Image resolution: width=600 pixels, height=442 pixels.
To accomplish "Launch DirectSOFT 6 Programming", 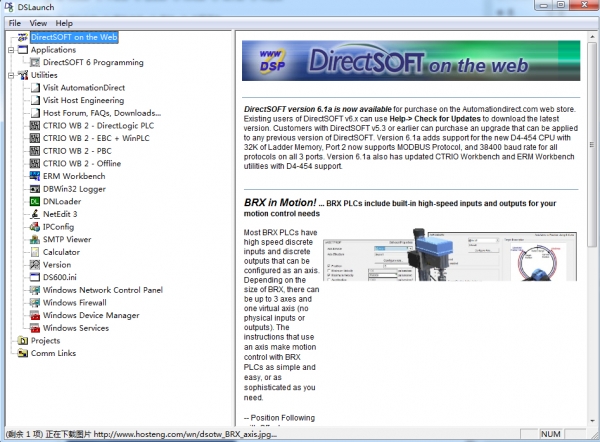I will 93,62.
